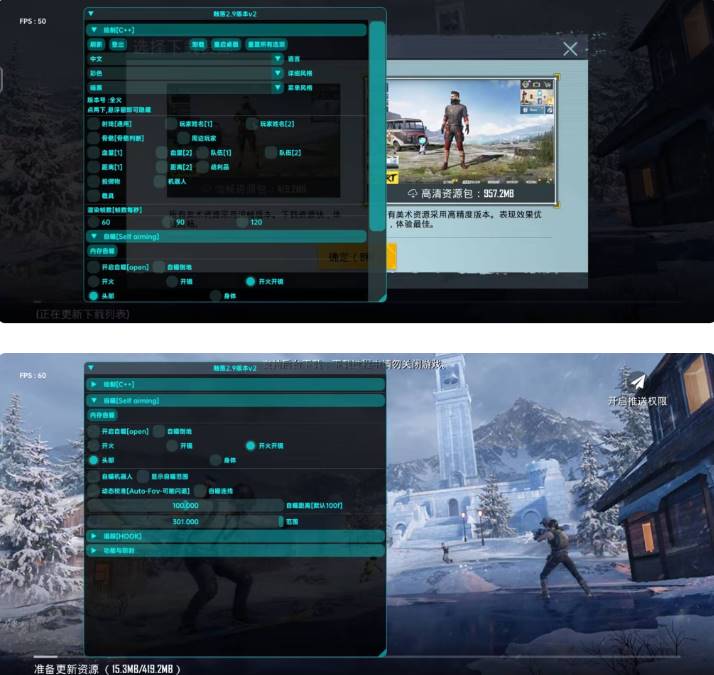Enable the 射线[通用] checkbox

[x=93, y=124]
